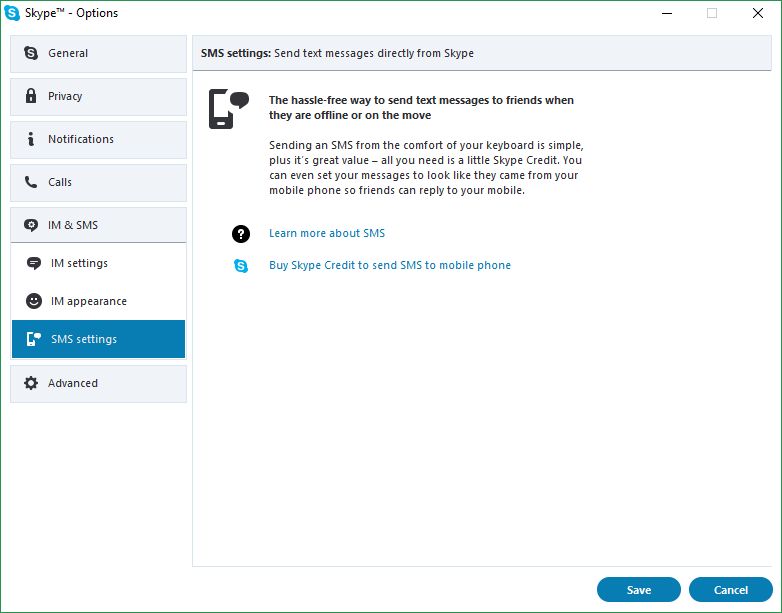The image size is (782, 613).
Task: Open the General options section
Action: pos(98,53)
